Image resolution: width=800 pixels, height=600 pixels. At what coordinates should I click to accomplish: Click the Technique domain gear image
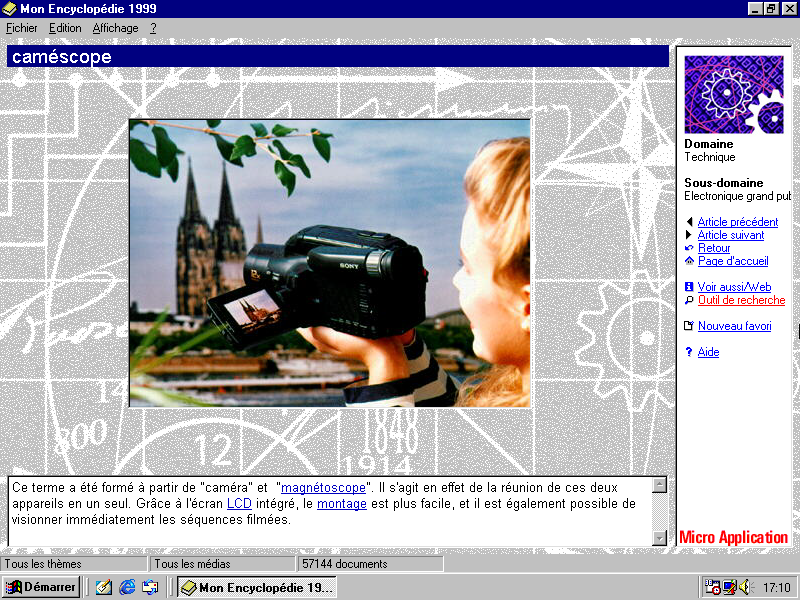pyautogui.click(x=734, y=94)
